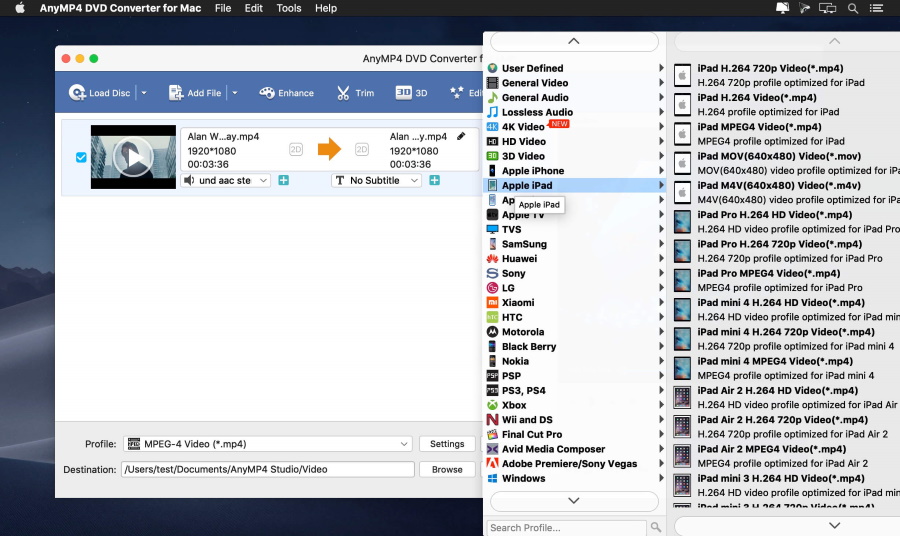The height and width of the screenshot is (536, 900).
Task: Click the Spotlight search icon
Action: pyautogui.click(x=853, y=8)
